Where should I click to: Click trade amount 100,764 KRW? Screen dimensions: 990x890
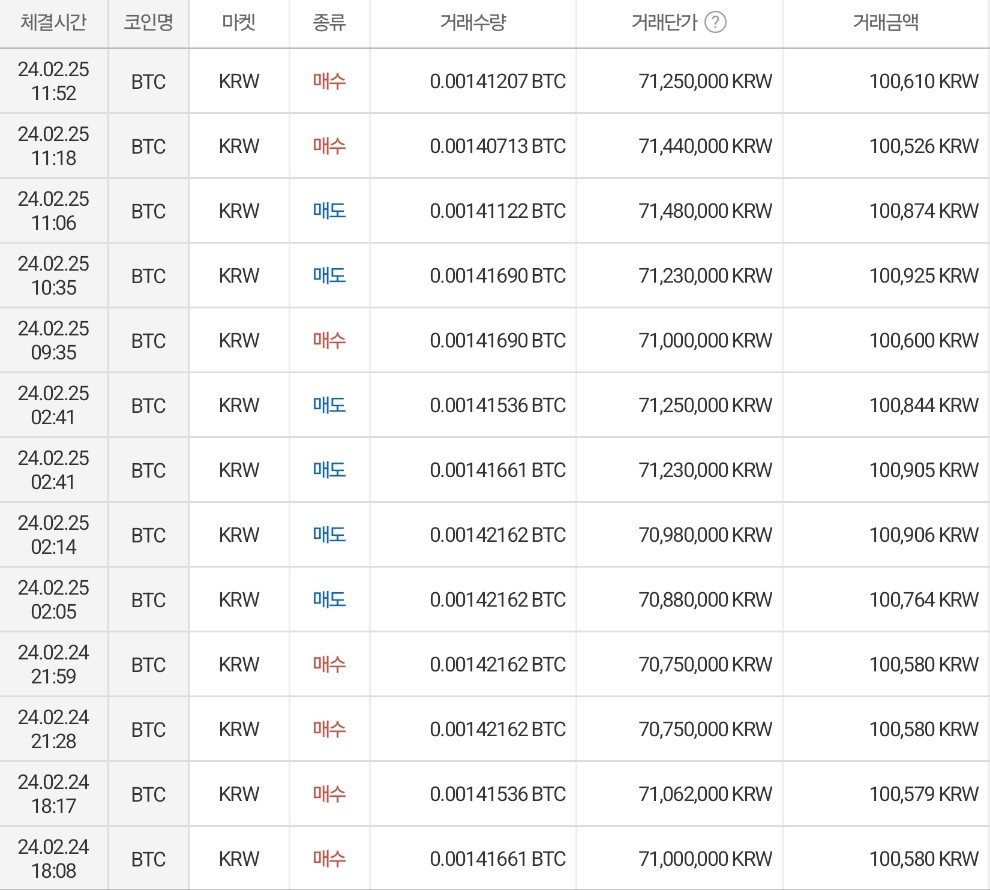[924, 600]
